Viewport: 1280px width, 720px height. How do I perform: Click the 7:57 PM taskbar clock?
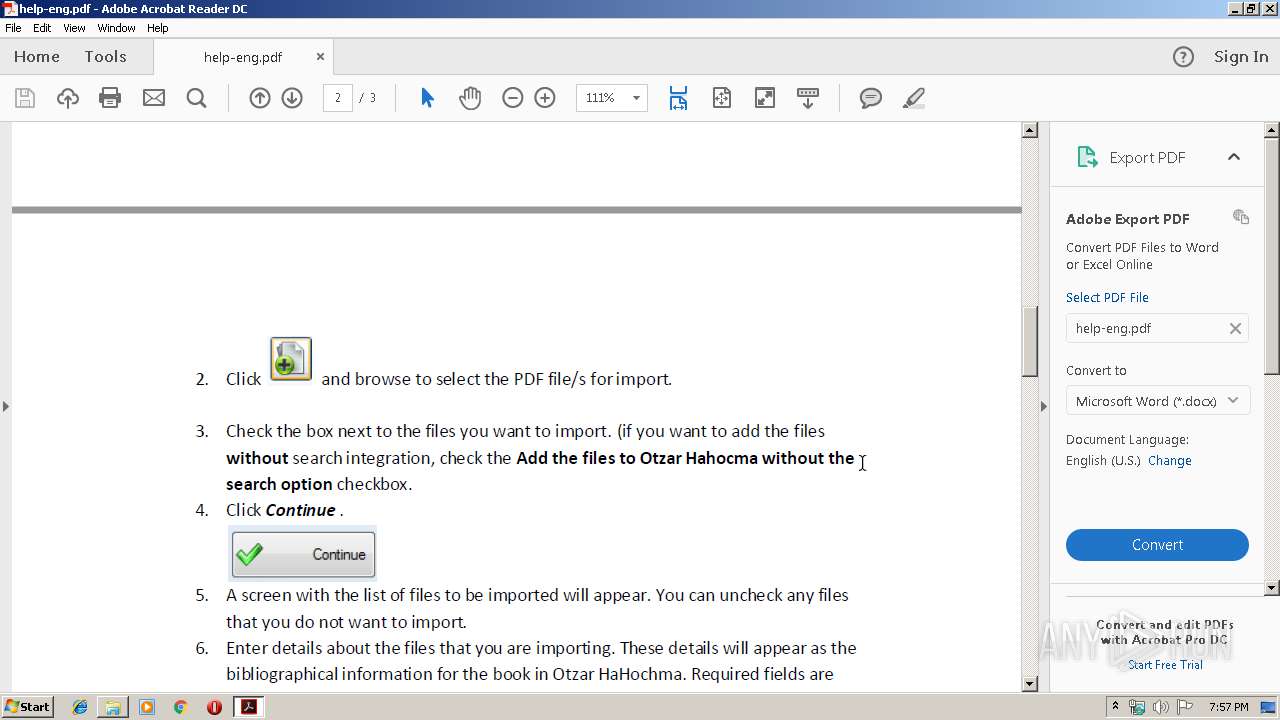point(1229,707)
